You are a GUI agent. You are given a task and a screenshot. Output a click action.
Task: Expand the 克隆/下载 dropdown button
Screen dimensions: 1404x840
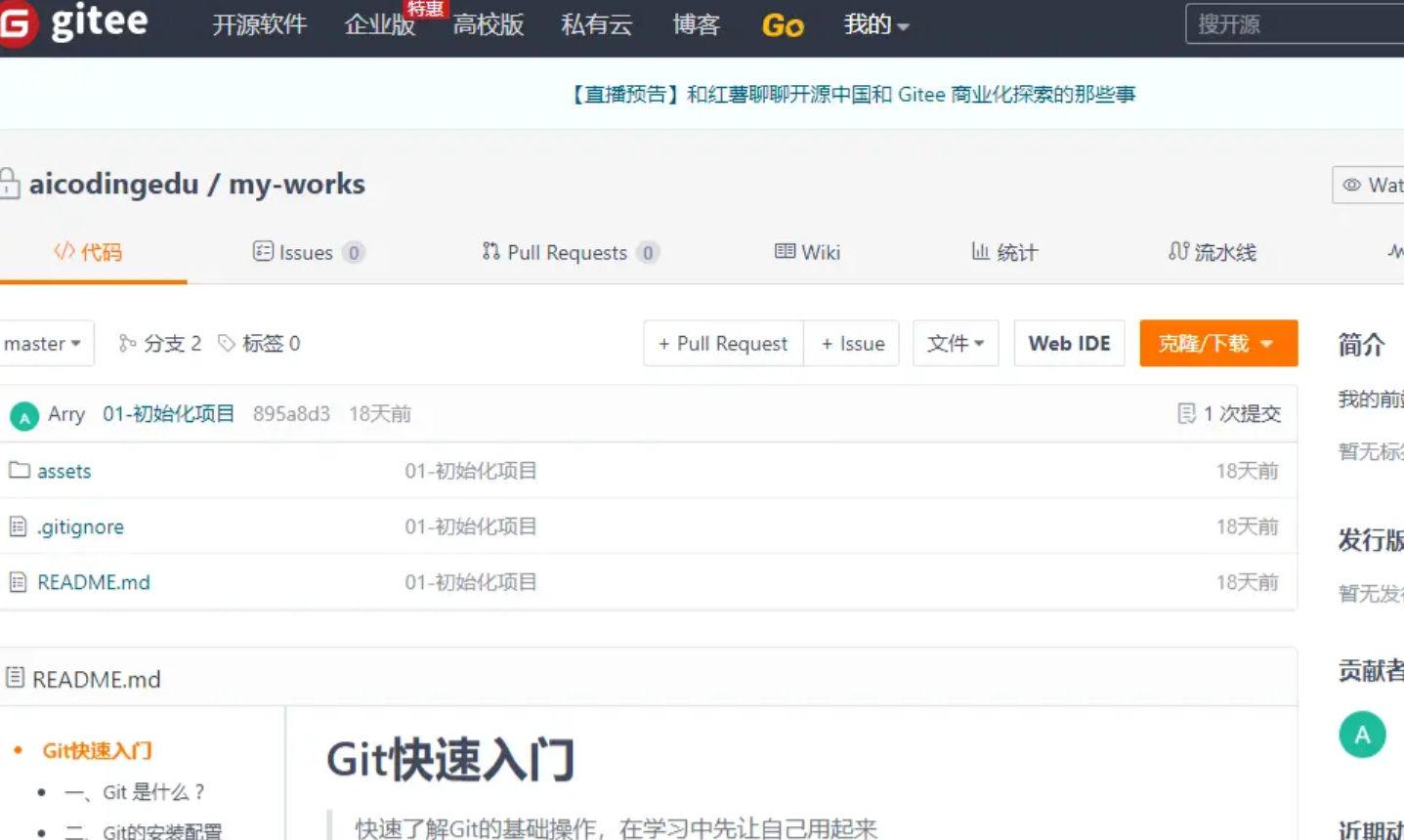tap(1218, 344)
